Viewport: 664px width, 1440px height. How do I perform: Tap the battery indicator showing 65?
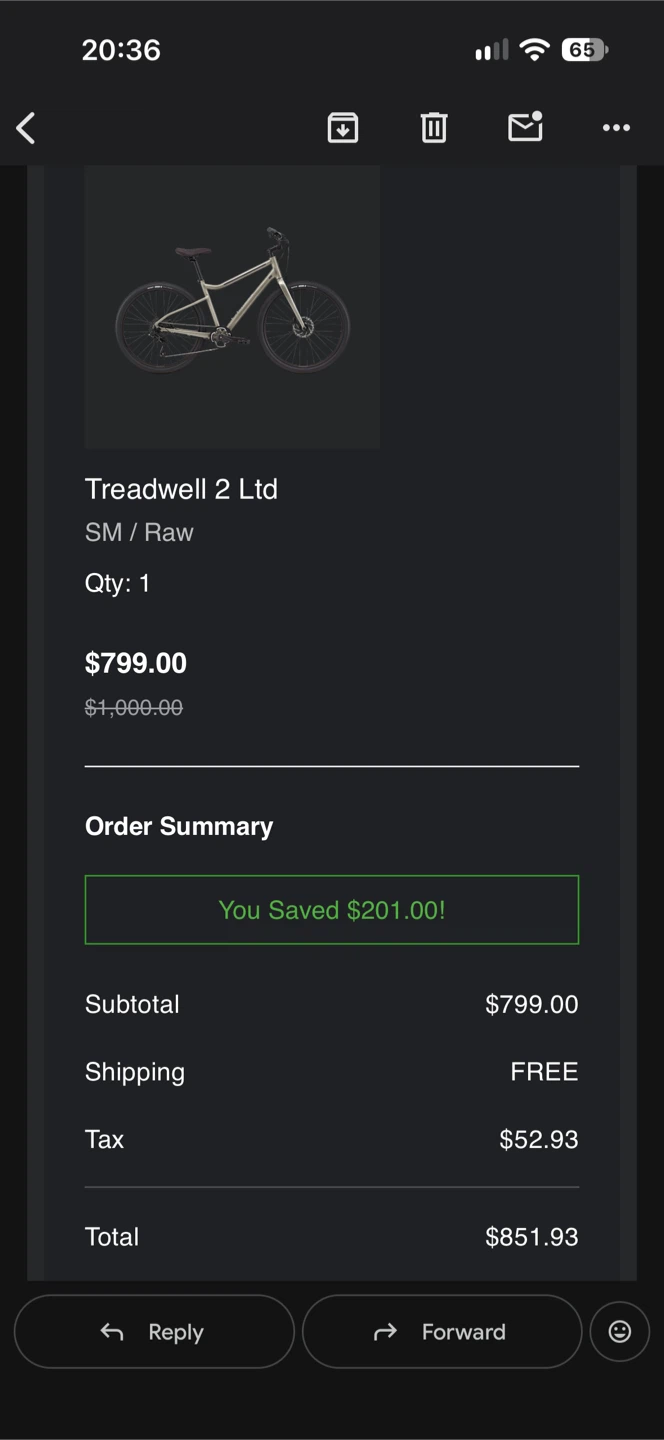pos(585,50)
